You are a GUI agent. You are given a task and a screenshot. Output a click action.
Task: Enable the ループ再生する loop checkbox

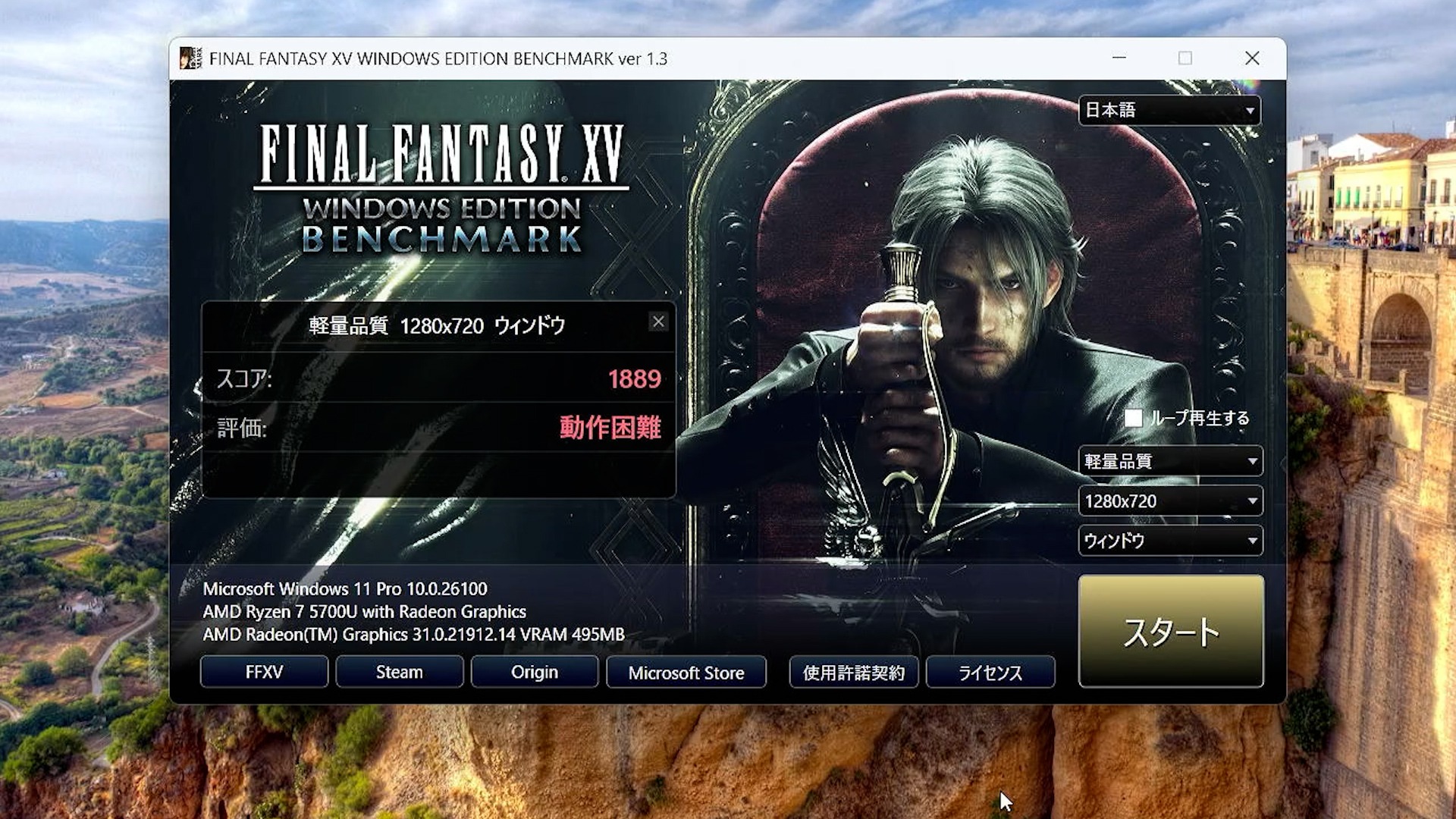[1133, 418]
